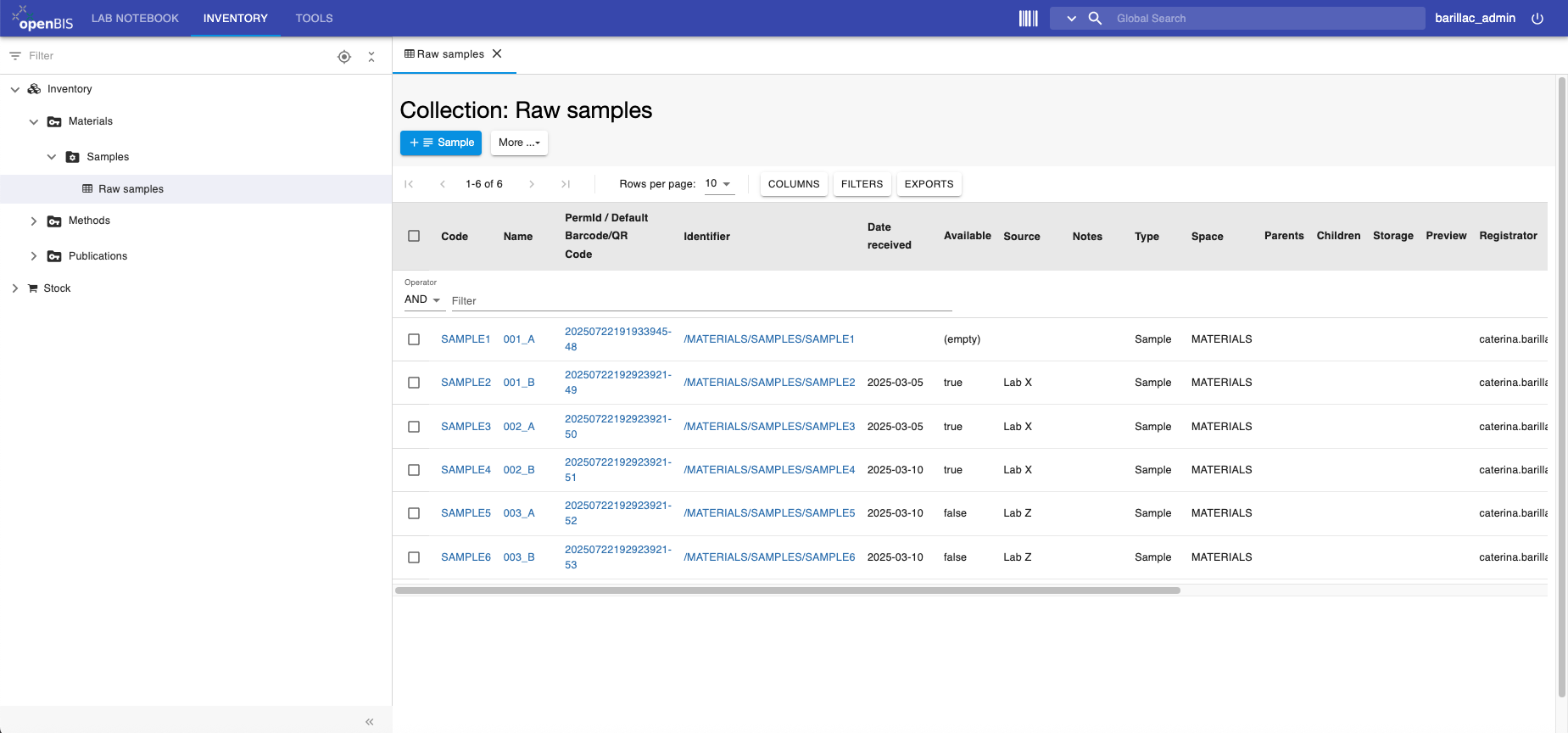Viewport: 1568px width, 733px height.
Task: Select the SAMPLE3 row checkbox
Action: coord(414,427)
